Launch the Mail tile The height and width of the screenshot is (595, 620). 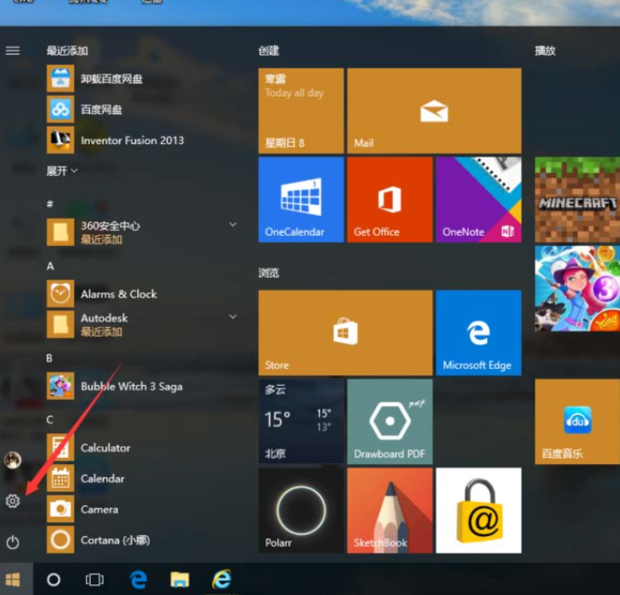pos(433,111)
